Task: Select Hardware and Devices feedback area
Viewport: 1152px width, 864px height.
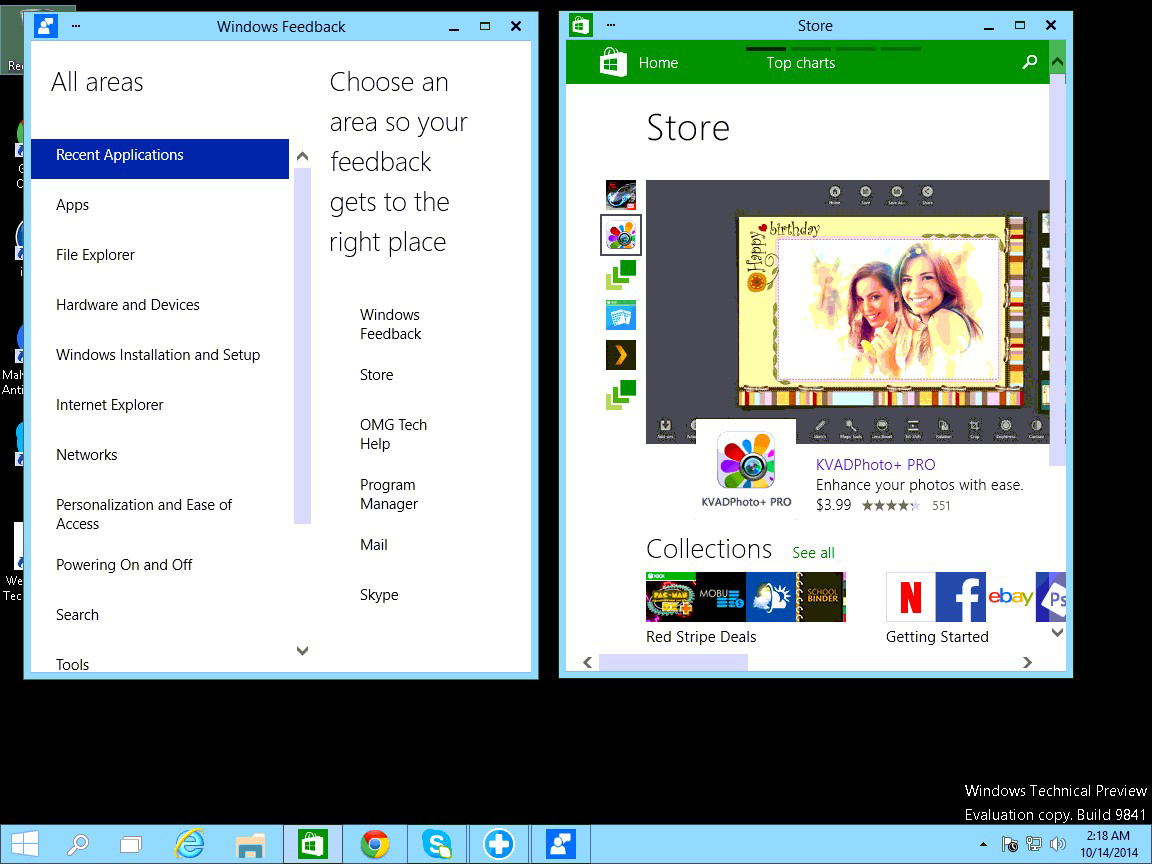Action: [x=128, y=305]
